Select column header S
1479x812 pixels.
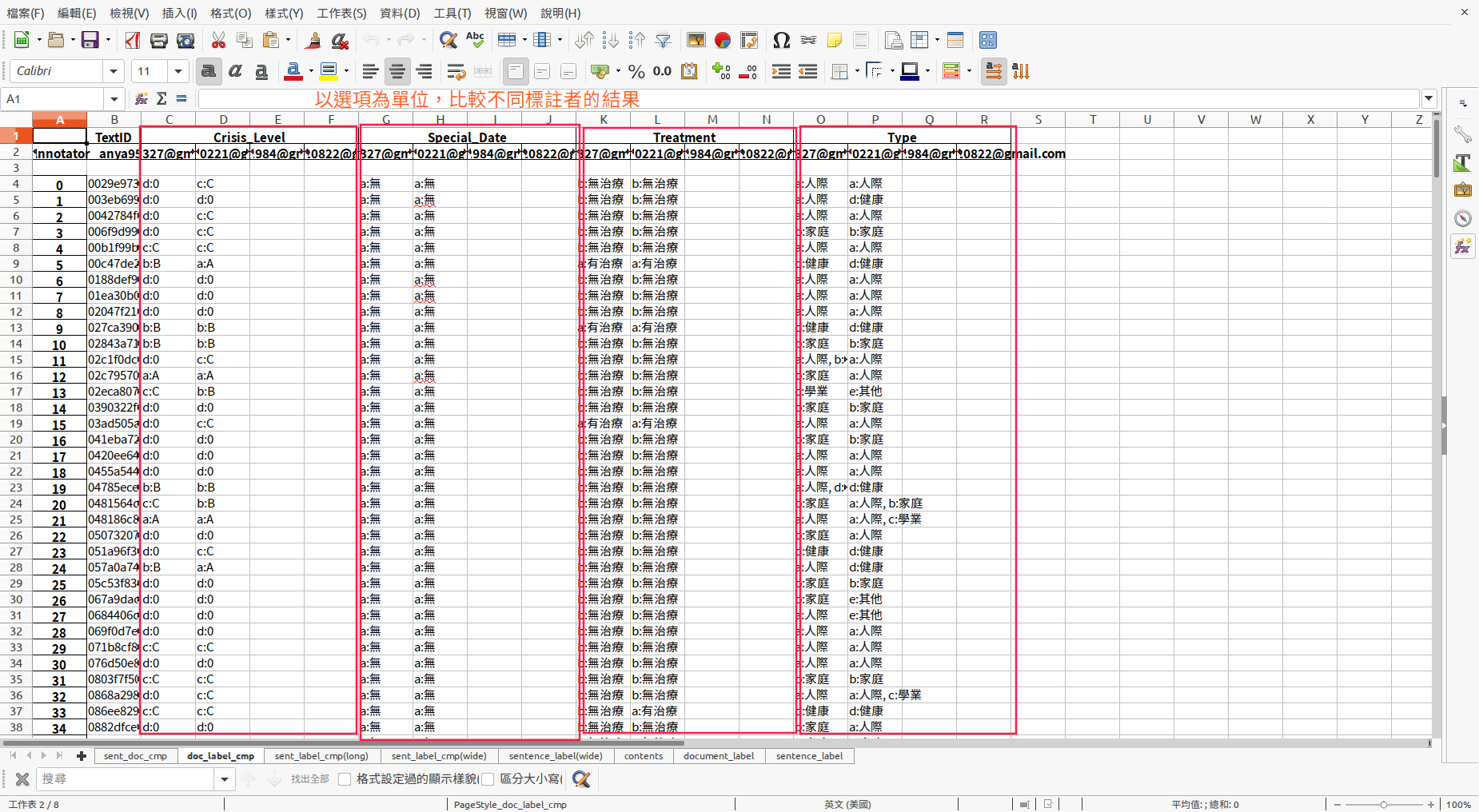coord(1038,119)
